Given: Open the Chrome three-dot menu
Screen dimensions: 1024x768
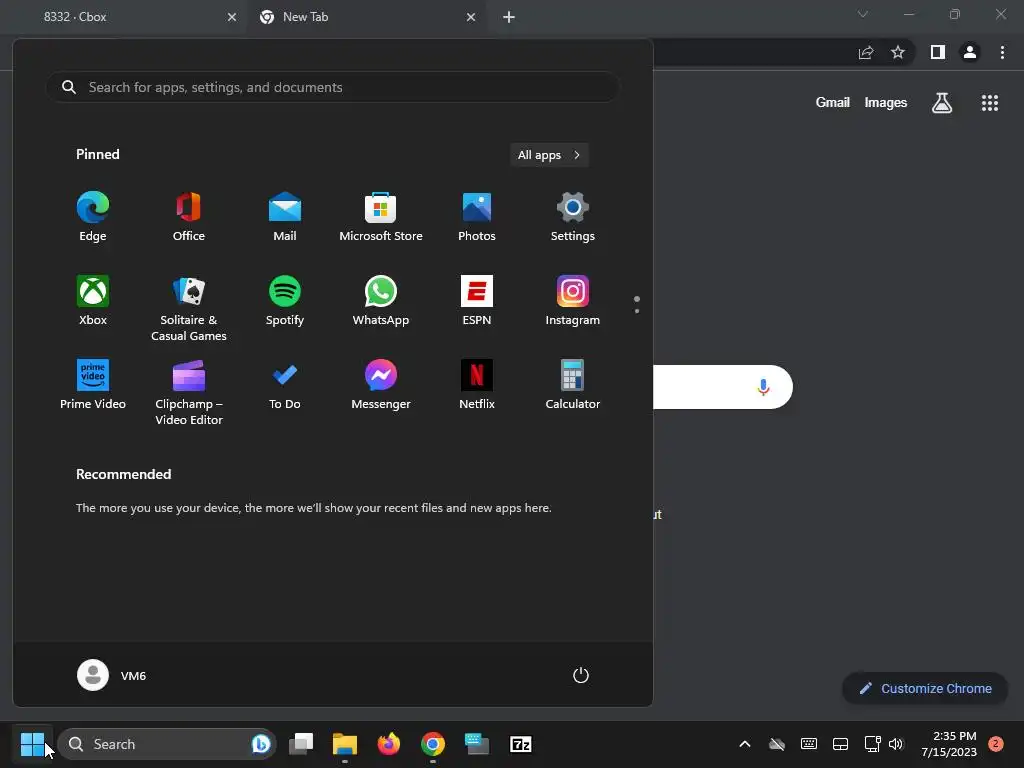Looking at the screenshot, I should pyautogui.click(x=1002, y=52).
